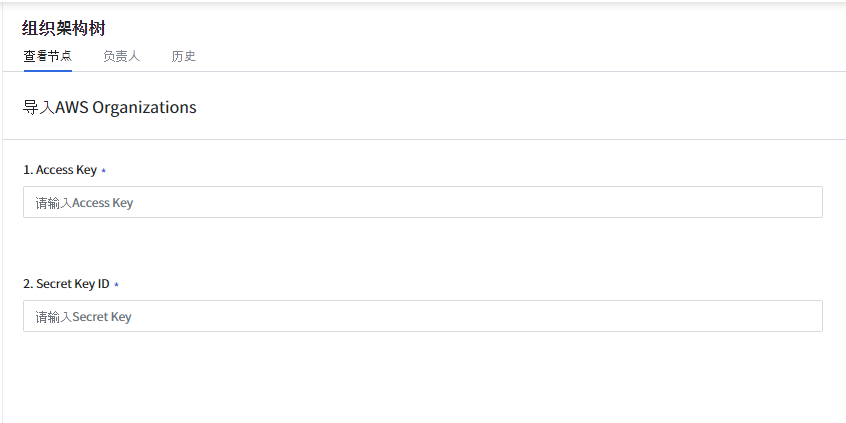Viewport: 846px width, 423px height.
Task: Click the required asterisk beside Access Key
Action: click(104, 171)
